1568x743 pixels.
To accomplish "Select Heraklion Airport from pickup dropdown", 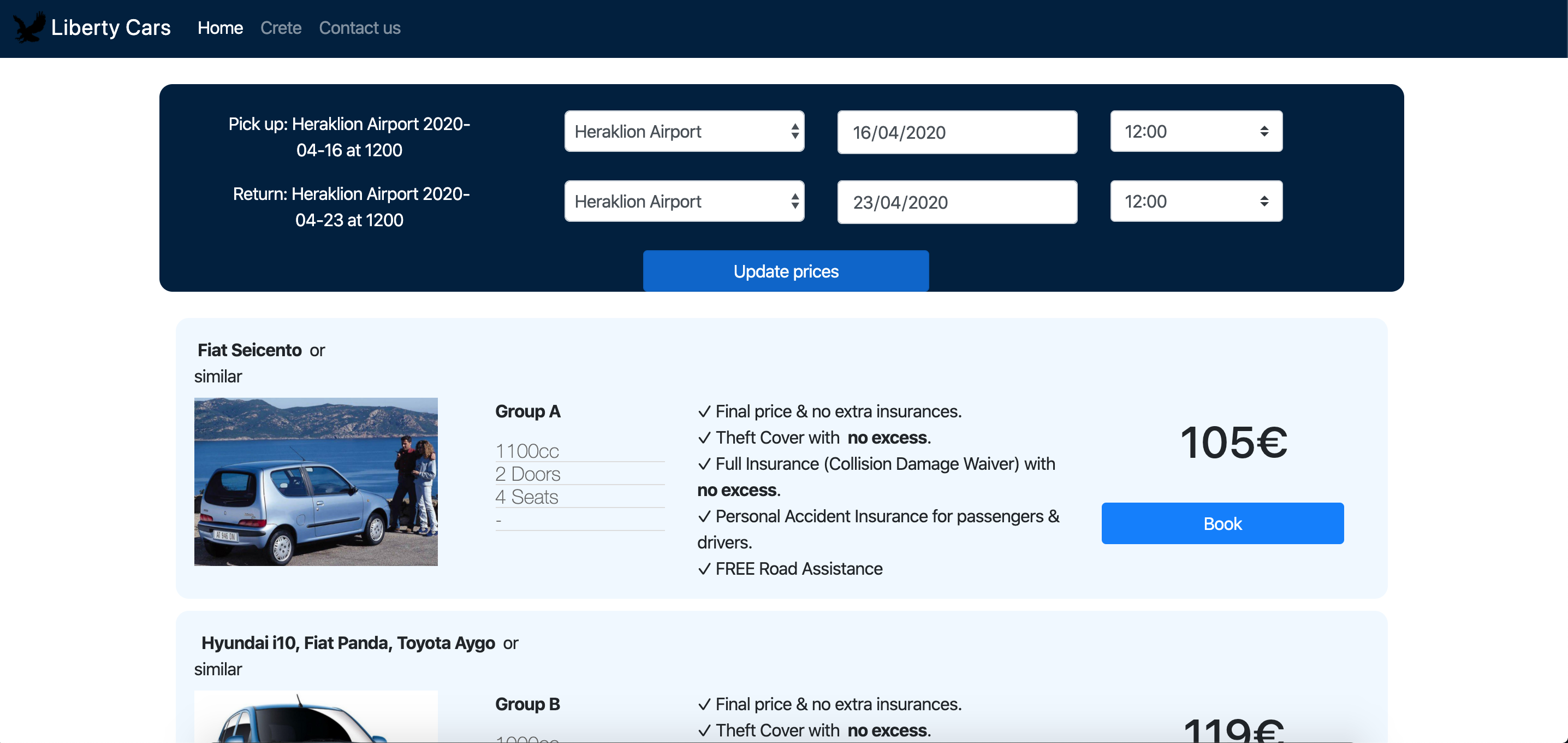I will pos(684,131).
